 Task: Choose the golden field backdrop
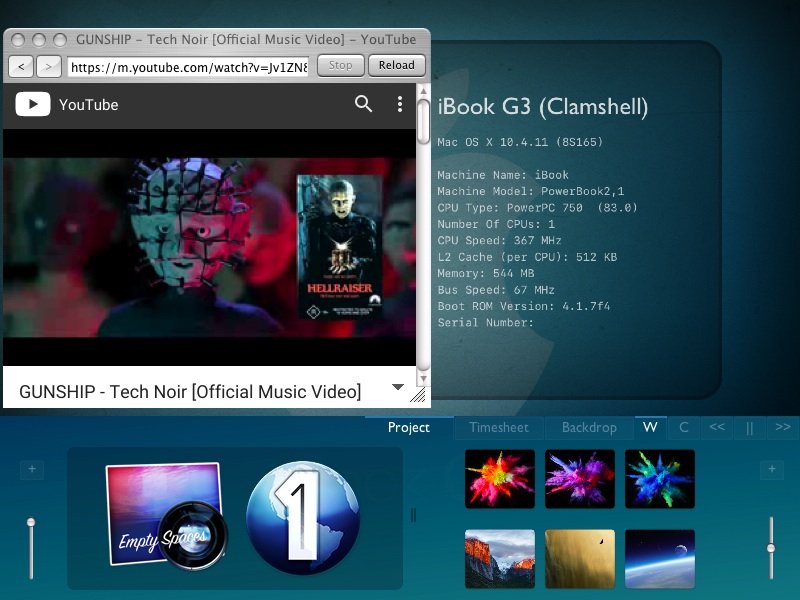coord(580,559)
